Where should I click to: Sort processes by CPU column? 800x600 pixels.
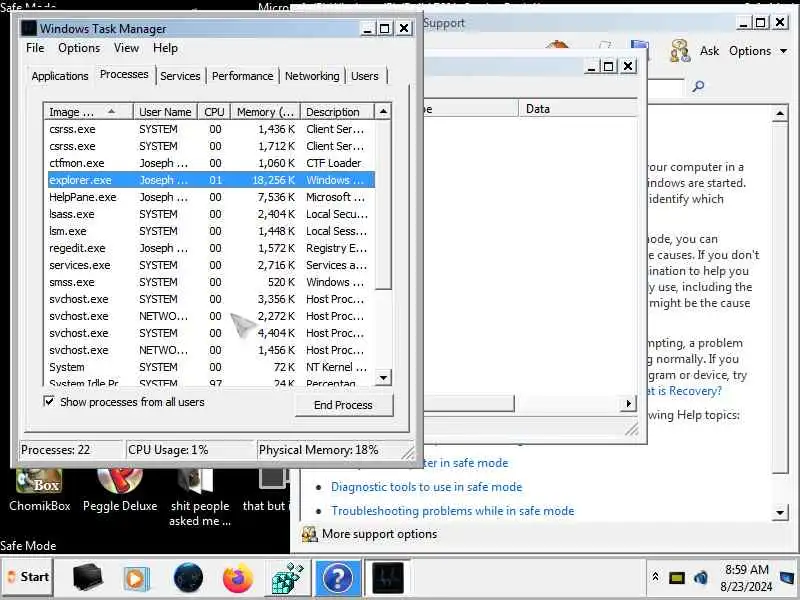click(x=214, y=112)
